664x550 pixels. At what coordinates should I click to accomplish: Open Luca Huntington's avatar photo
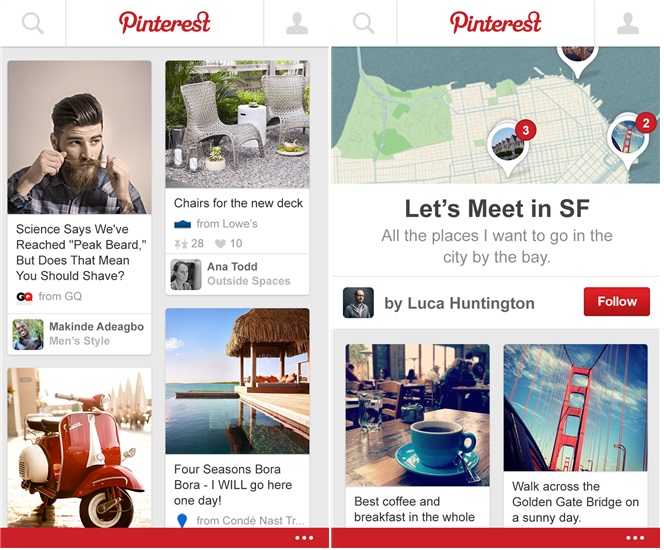tap(358, 303)
